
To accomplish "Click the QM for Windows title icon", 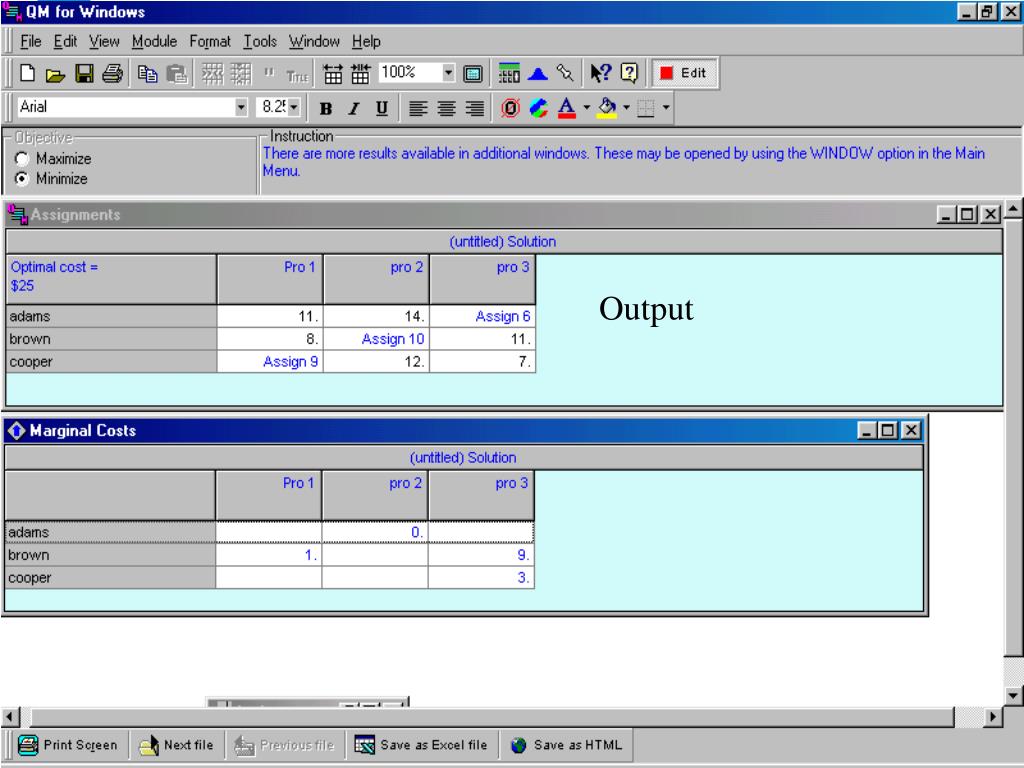I will 12,11.
